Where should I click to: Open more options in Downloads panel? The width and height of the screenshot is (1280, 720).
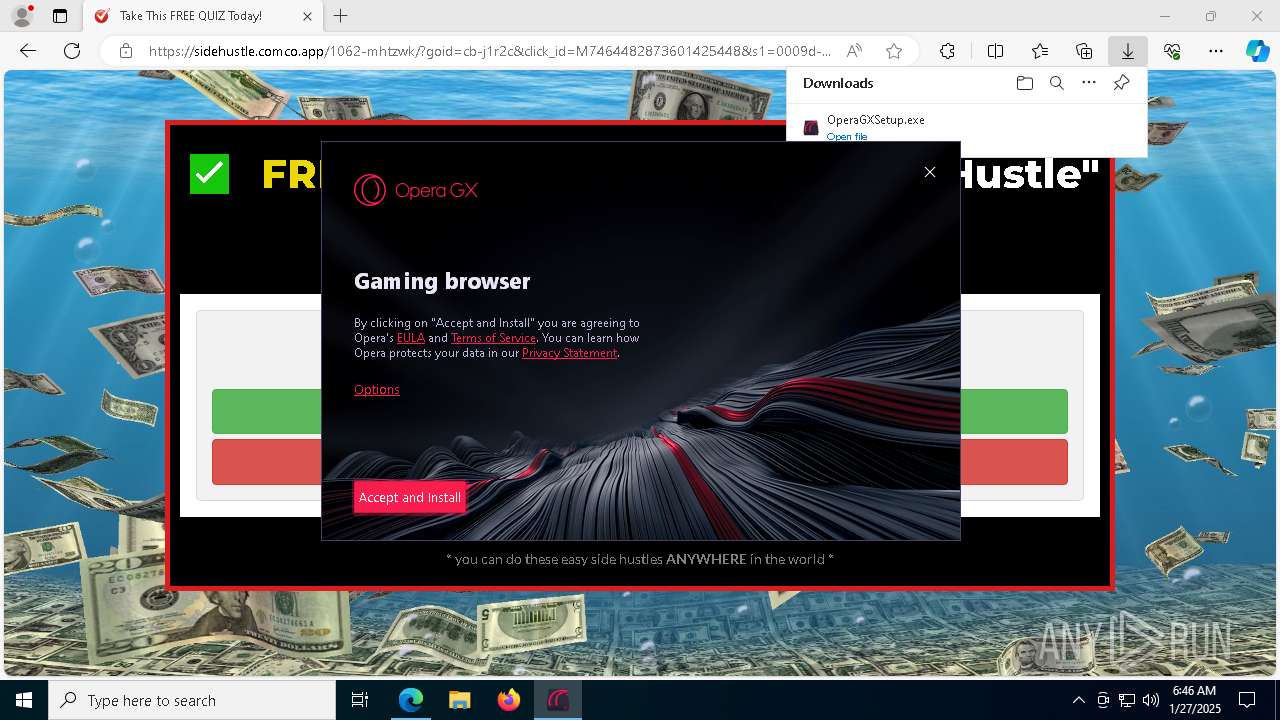[1089, 83]
